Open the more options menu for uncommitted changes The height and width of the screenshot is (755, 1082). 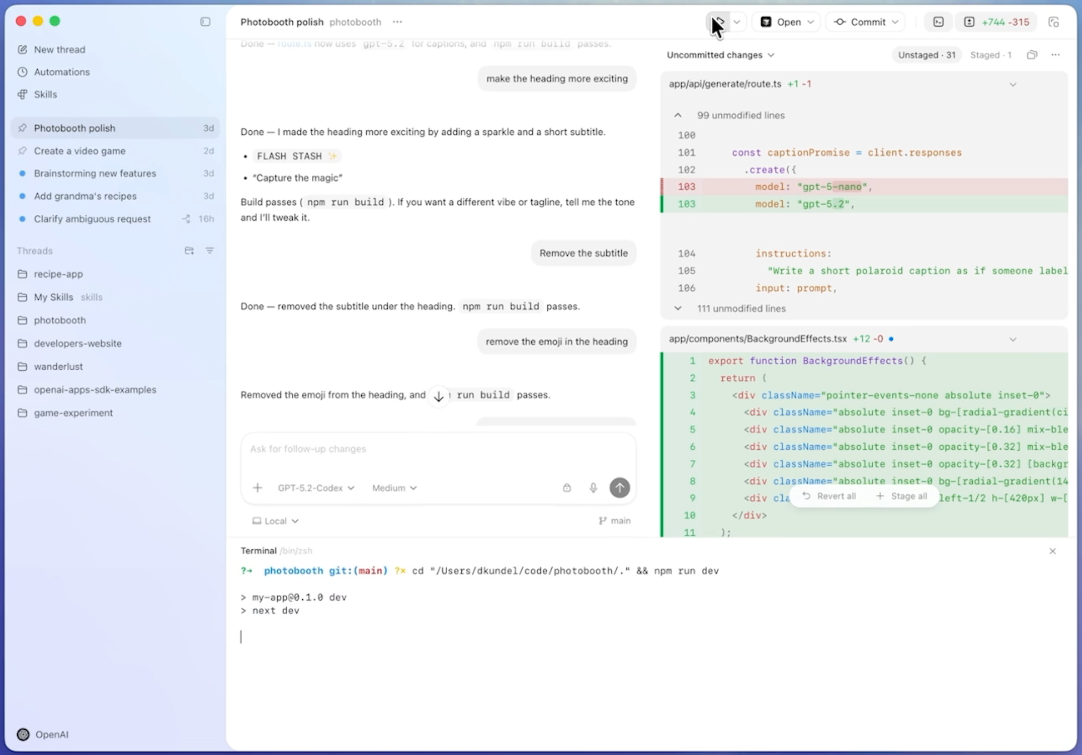(1055, 55)
